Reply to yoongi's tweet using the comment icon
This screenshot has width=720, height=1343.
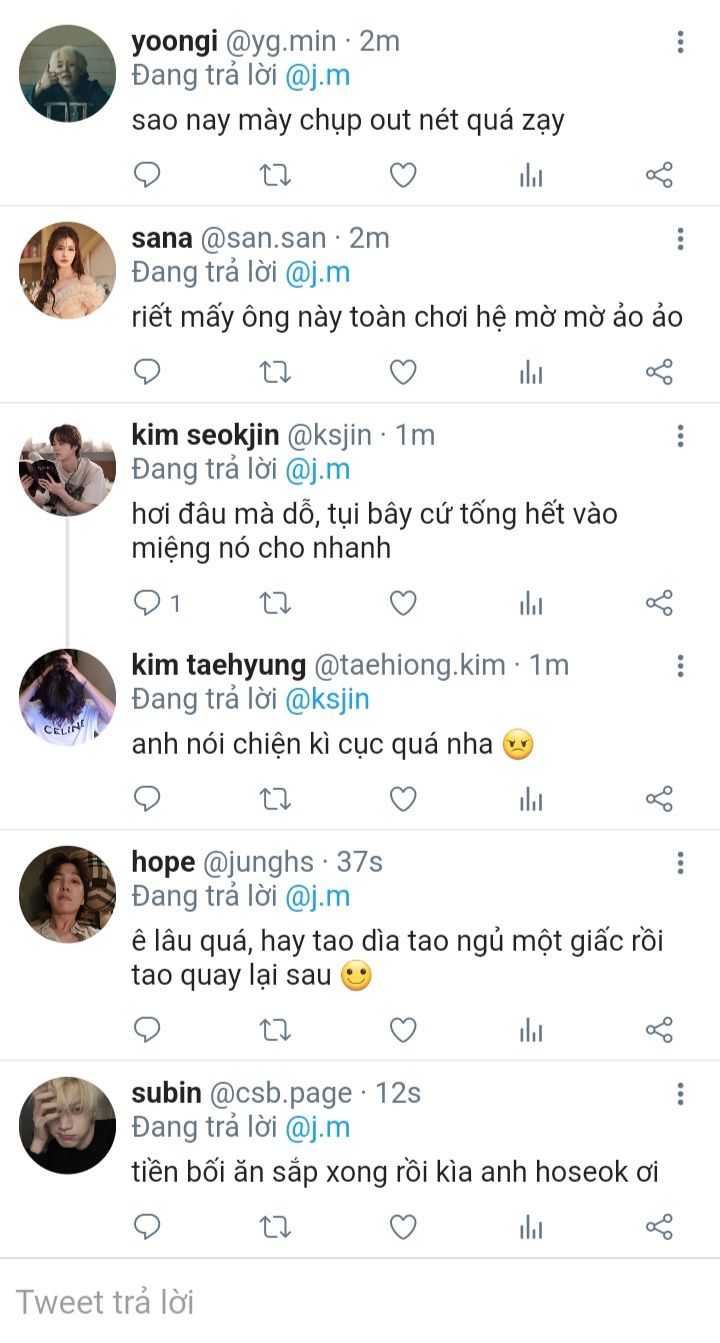point(148,176)
